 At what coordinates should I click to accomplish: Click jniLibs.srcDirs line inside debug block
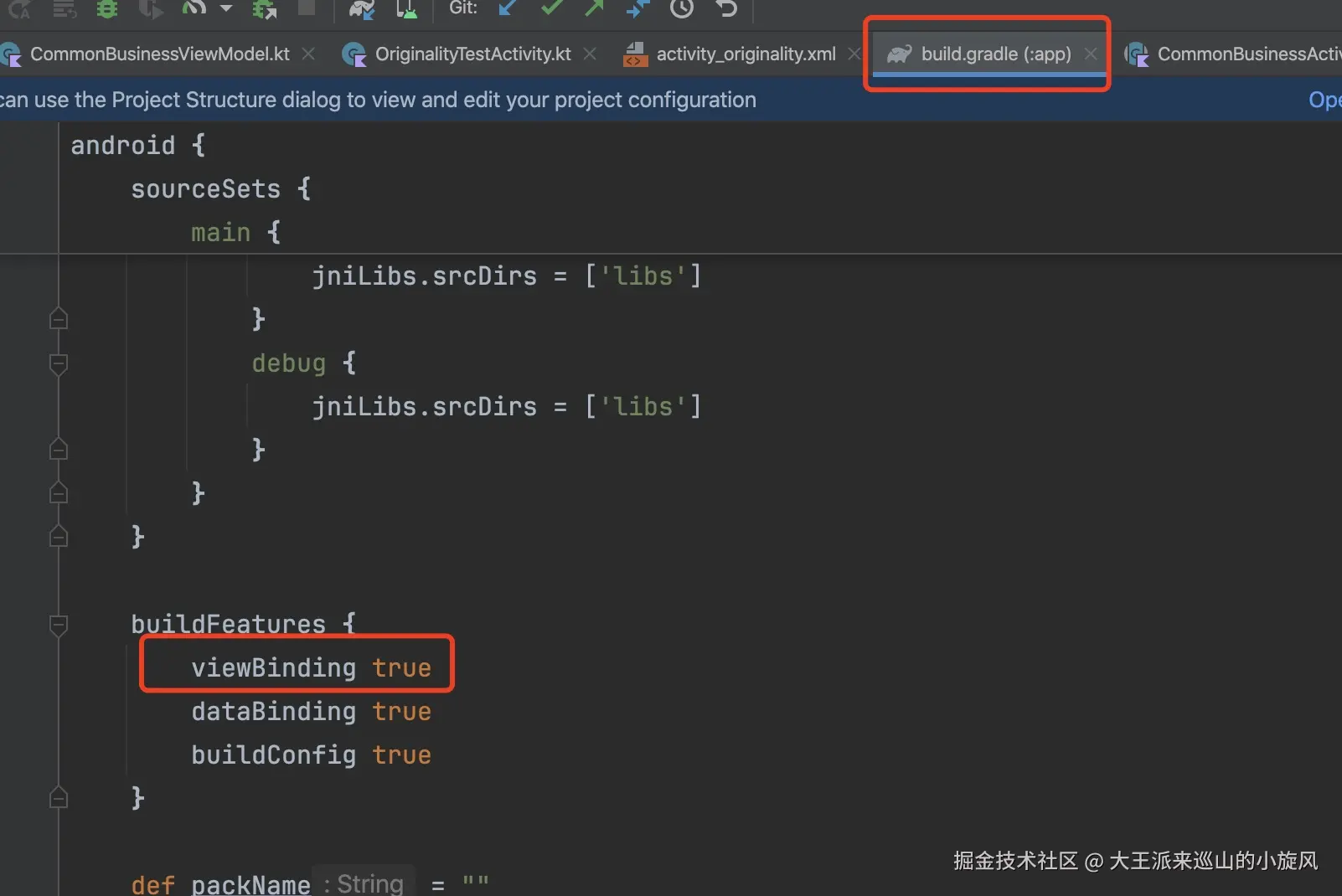(507, 407)
